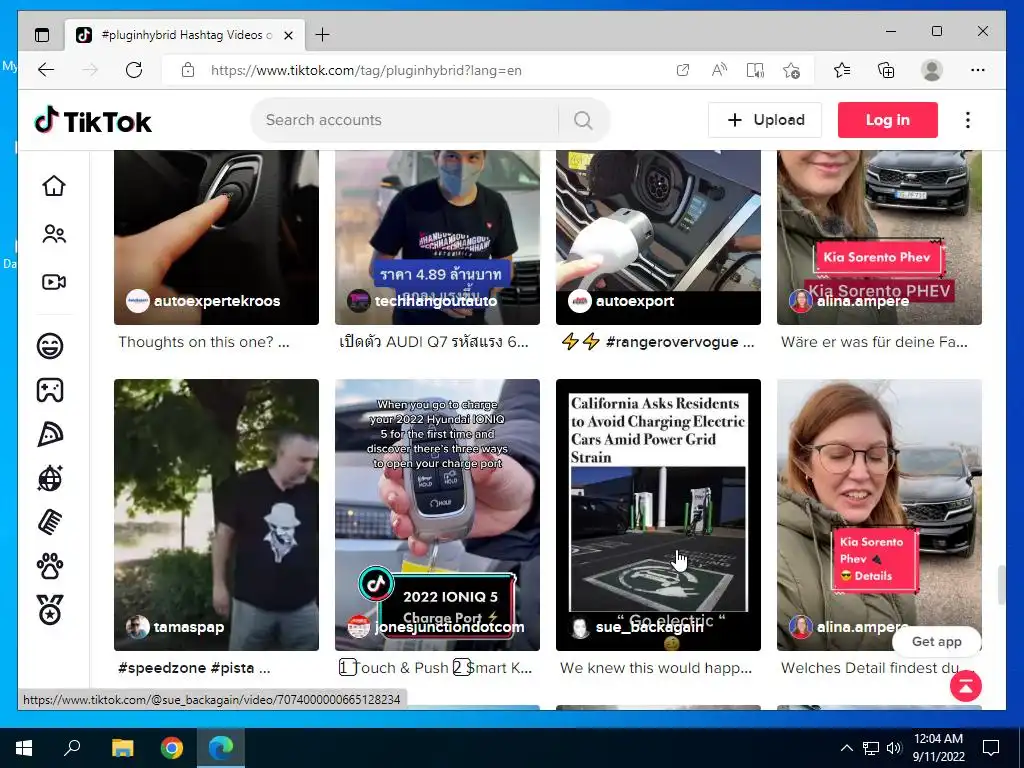Click the #rangerovervogue hashtag caption
This screenshot has width=1024, height=768.
pyautogui.click(x=673, y=342)
